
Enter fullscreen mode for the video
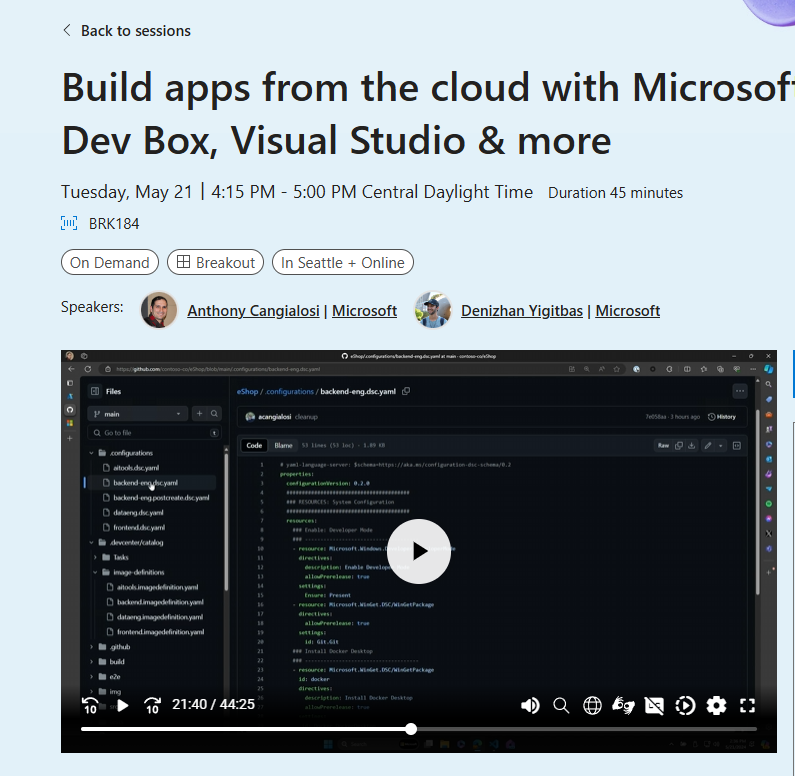747,705
